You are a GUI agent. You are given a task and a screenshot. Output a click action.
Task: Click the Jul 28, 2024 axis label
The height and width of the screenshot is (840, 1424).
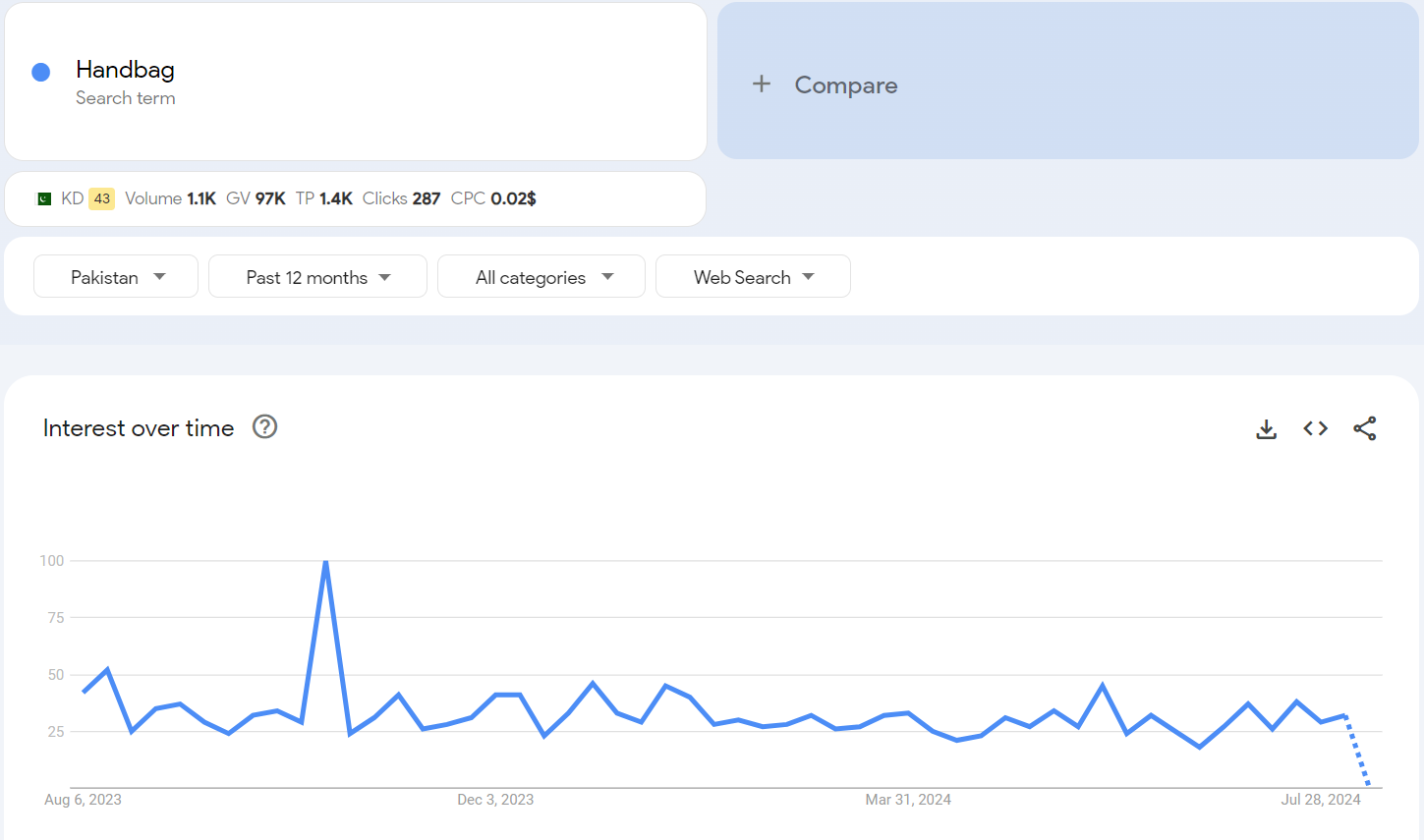click(1320, 800)
